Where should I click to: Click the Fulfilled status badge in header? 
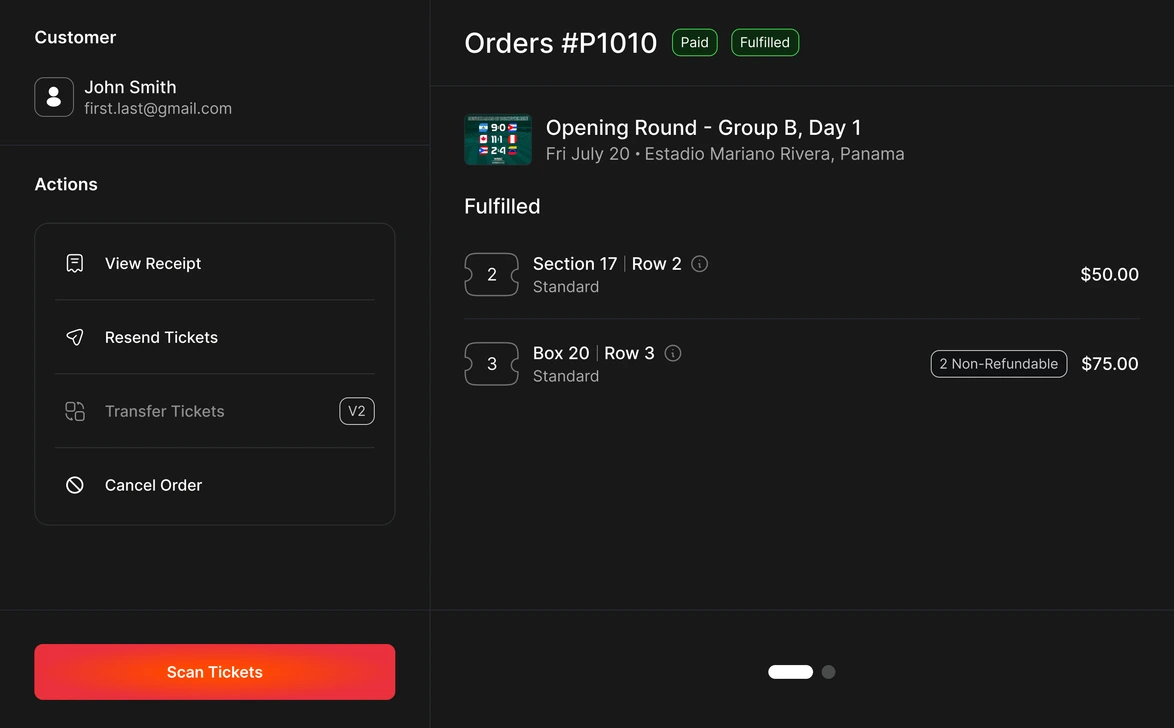(x=764, y=43)
